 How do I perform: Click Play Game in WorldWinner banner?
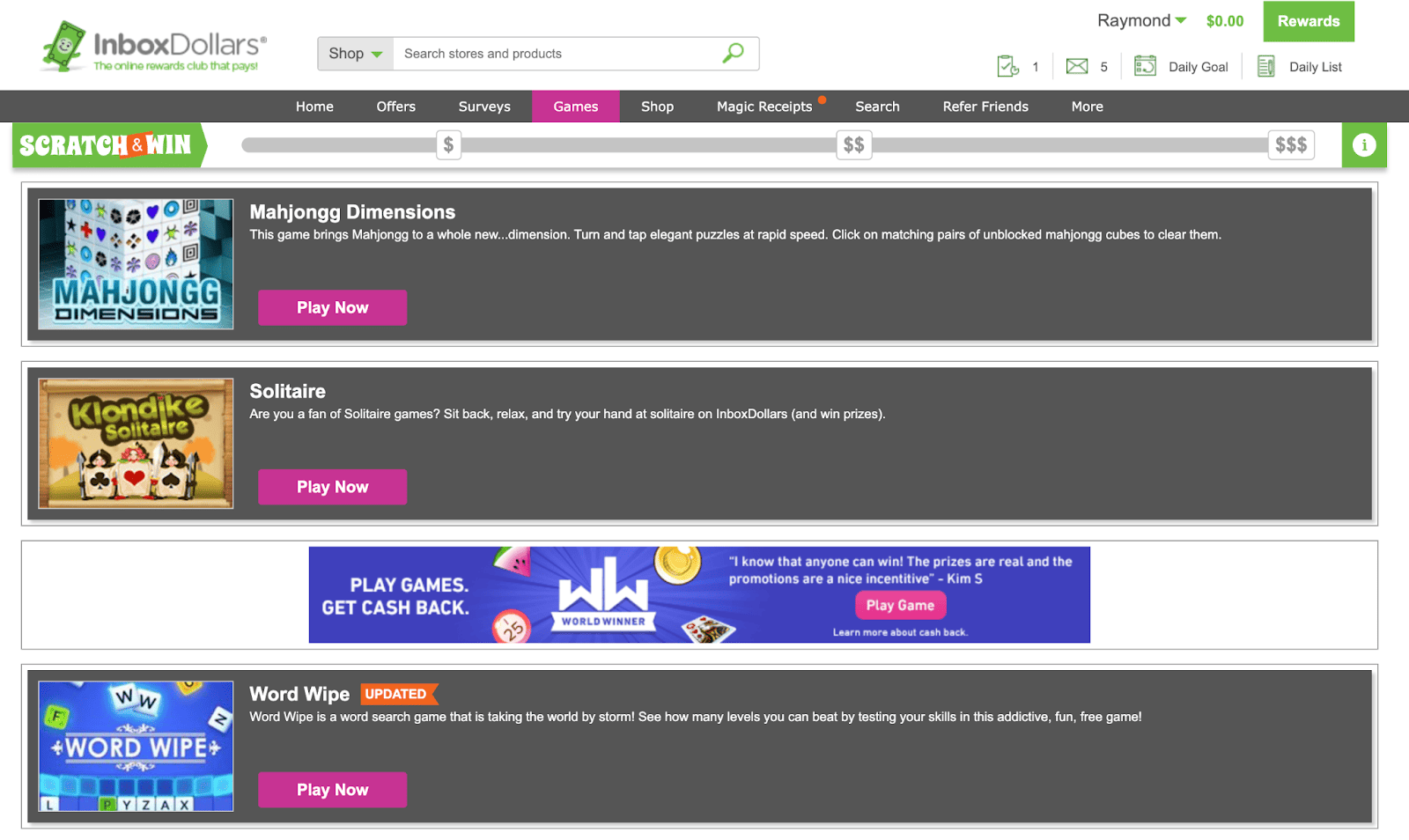(900, 605)
